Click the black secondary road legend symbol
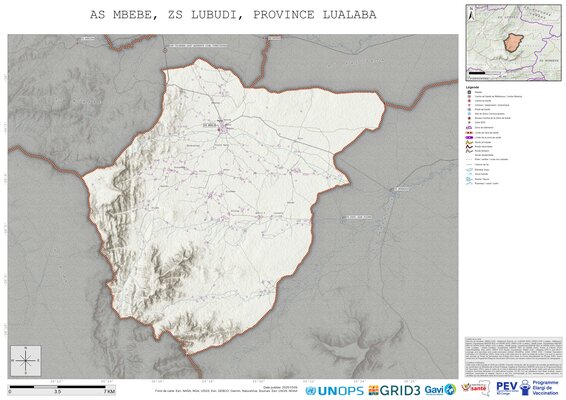Screen dimensions: 566x400 [469, 147]
